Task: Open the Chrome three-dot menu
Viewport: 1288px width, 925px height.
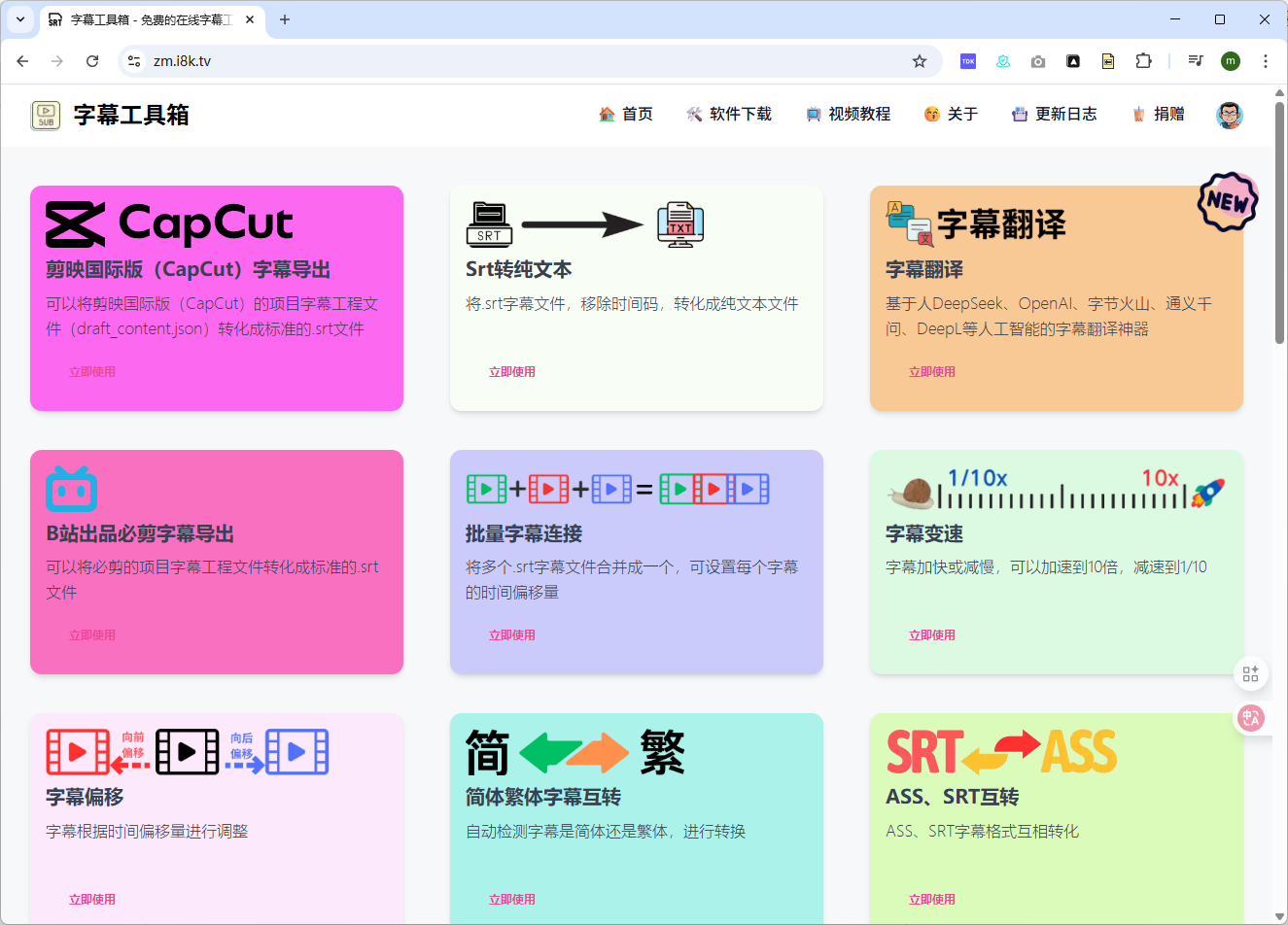Action: coord(1266,61)
